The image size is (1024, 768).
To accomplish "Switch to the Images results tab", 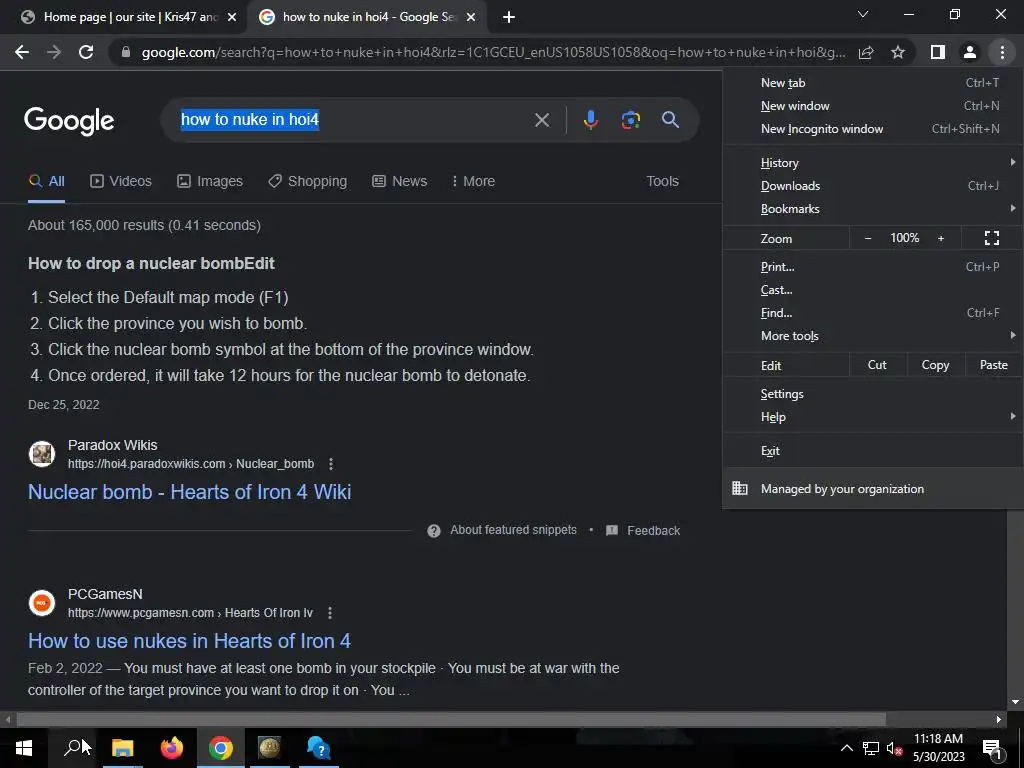I will tap(210, 181).
